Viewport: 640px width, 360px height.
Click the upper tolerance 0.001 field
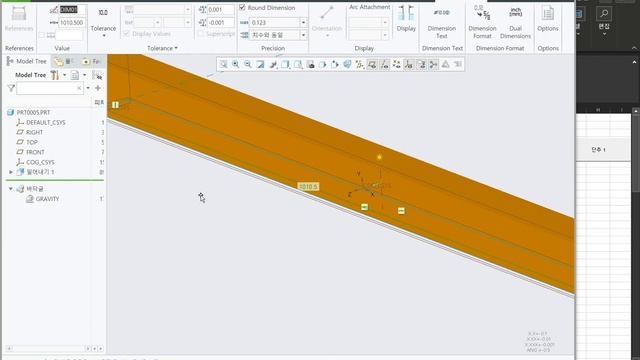pyautogui.click(x=221, y=10)
